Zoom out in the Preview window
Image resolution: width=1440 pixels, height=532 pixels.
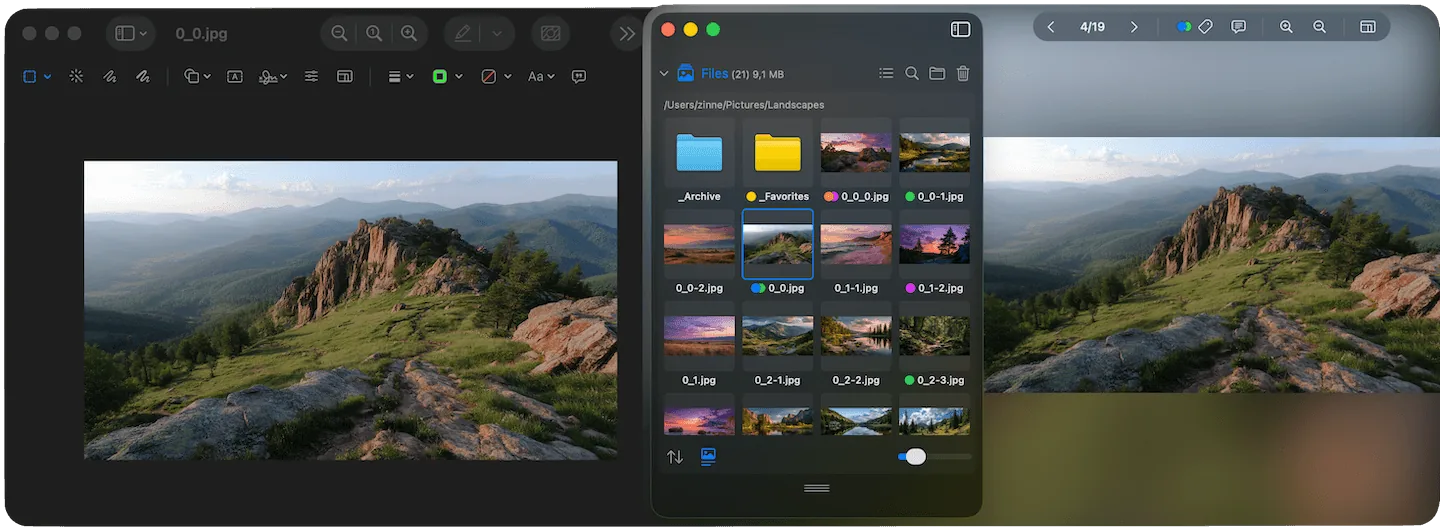(340, 33)
